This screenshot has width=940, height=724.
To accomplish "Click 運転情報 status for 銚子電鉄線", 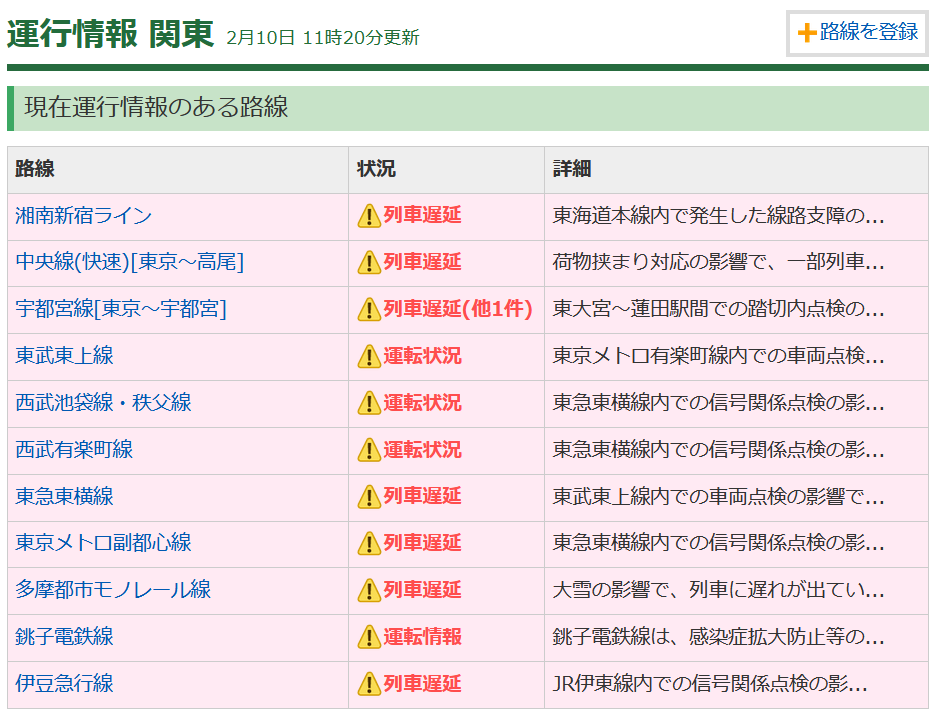I will click(x=423, y=636).
